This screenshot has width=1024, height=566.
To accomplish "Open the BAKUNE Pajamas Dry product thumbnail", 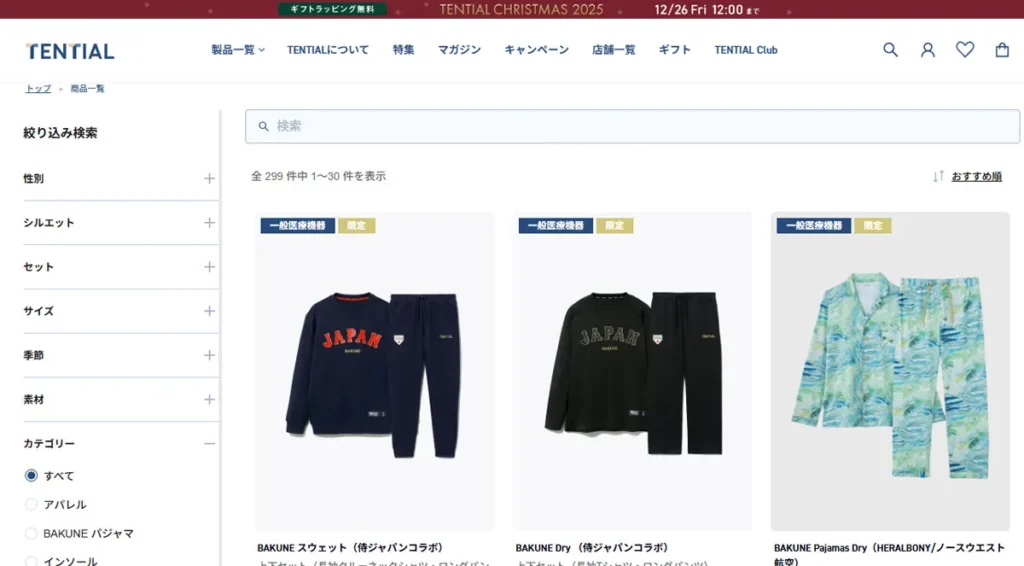I will point(890,371).
